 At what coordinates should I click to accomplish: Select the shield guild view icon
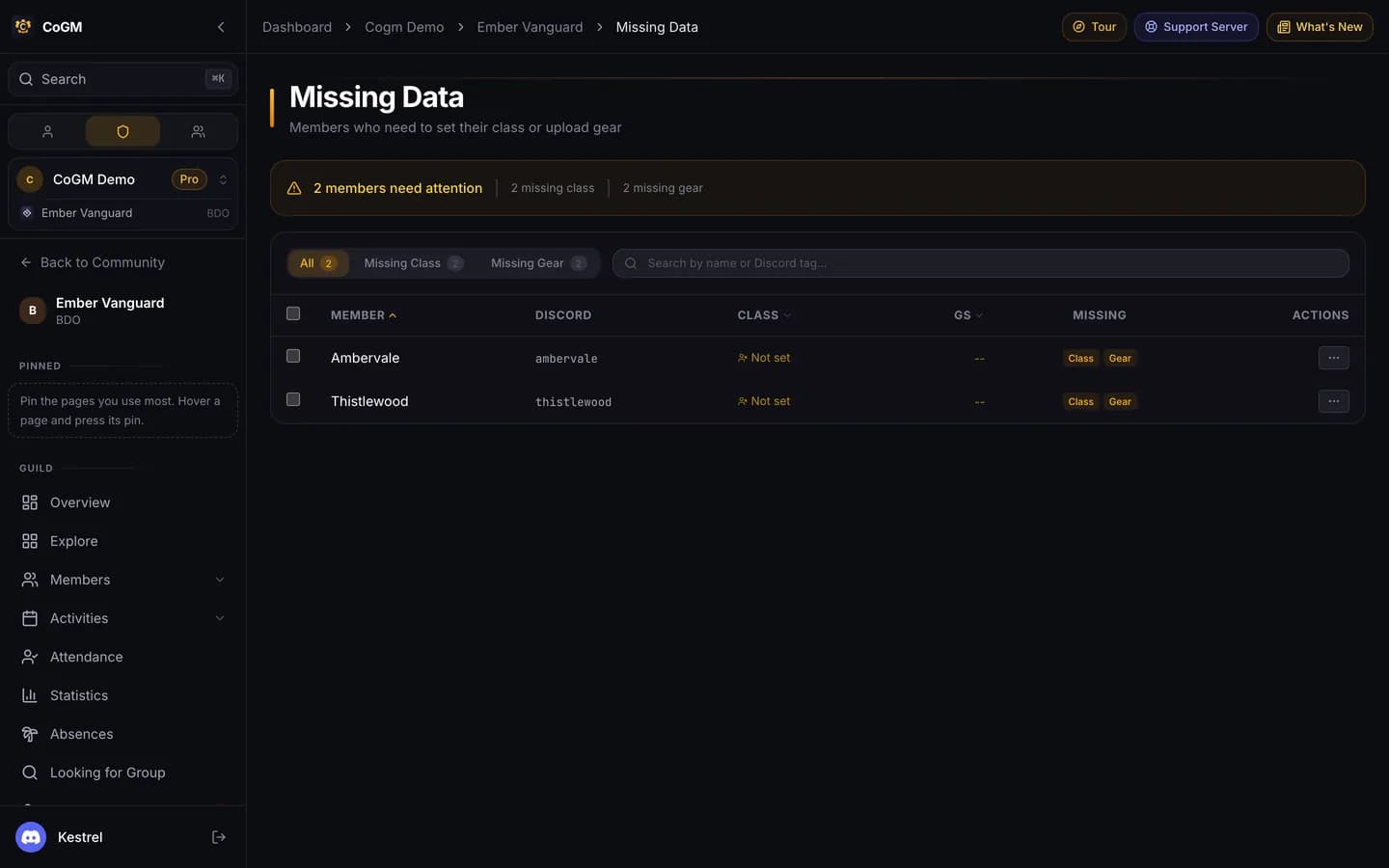tap(123, 131)
